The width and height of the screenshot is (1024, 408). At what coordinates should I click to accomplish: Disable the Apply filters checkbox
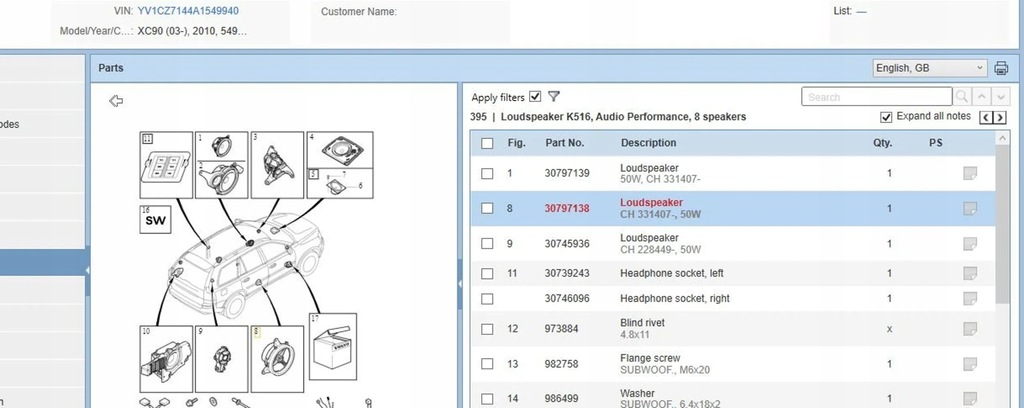pyautogui.click(x=536, y=97)
